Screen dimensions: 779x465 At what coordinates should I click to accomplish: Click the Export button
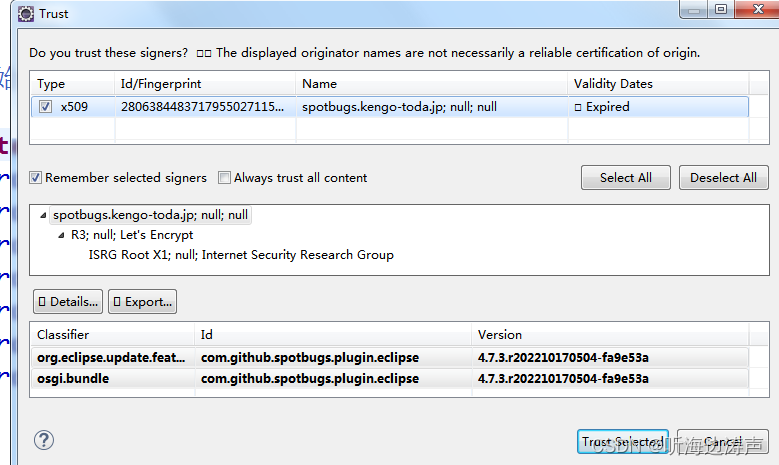[143, 302]
